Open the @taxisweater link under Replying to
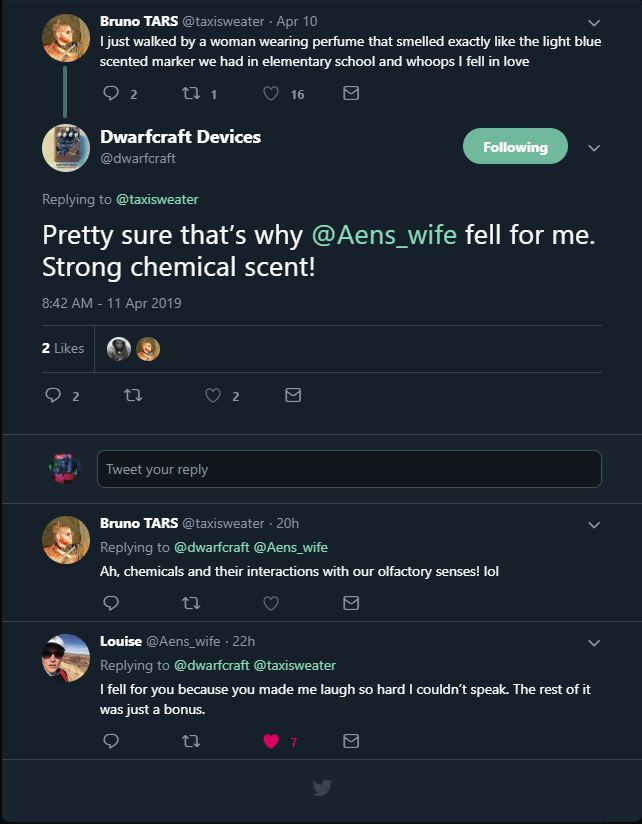Viewport: 642px width, 824px height. pyautogui.click(x=157, y=199)
